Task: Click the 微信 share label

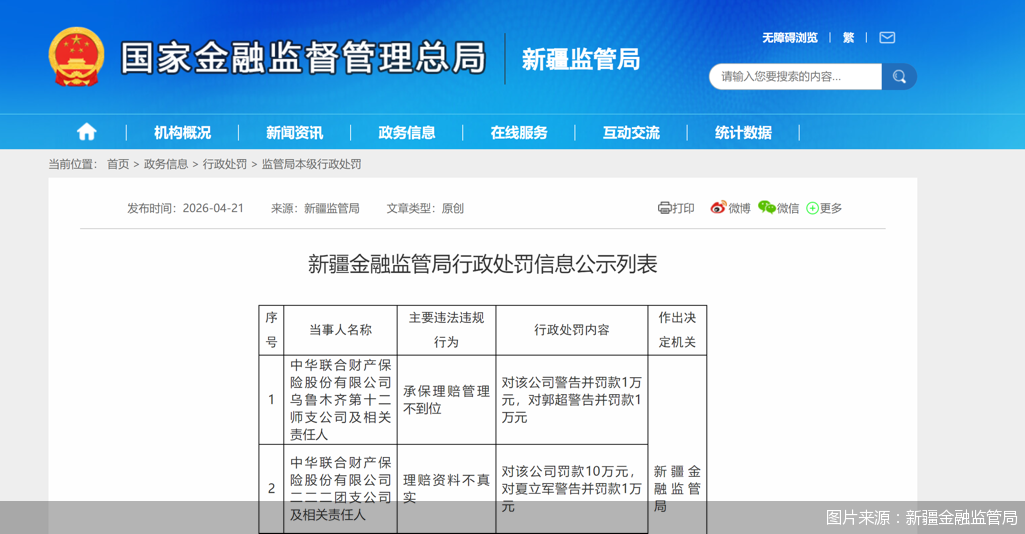Action: tap(788, 208)
